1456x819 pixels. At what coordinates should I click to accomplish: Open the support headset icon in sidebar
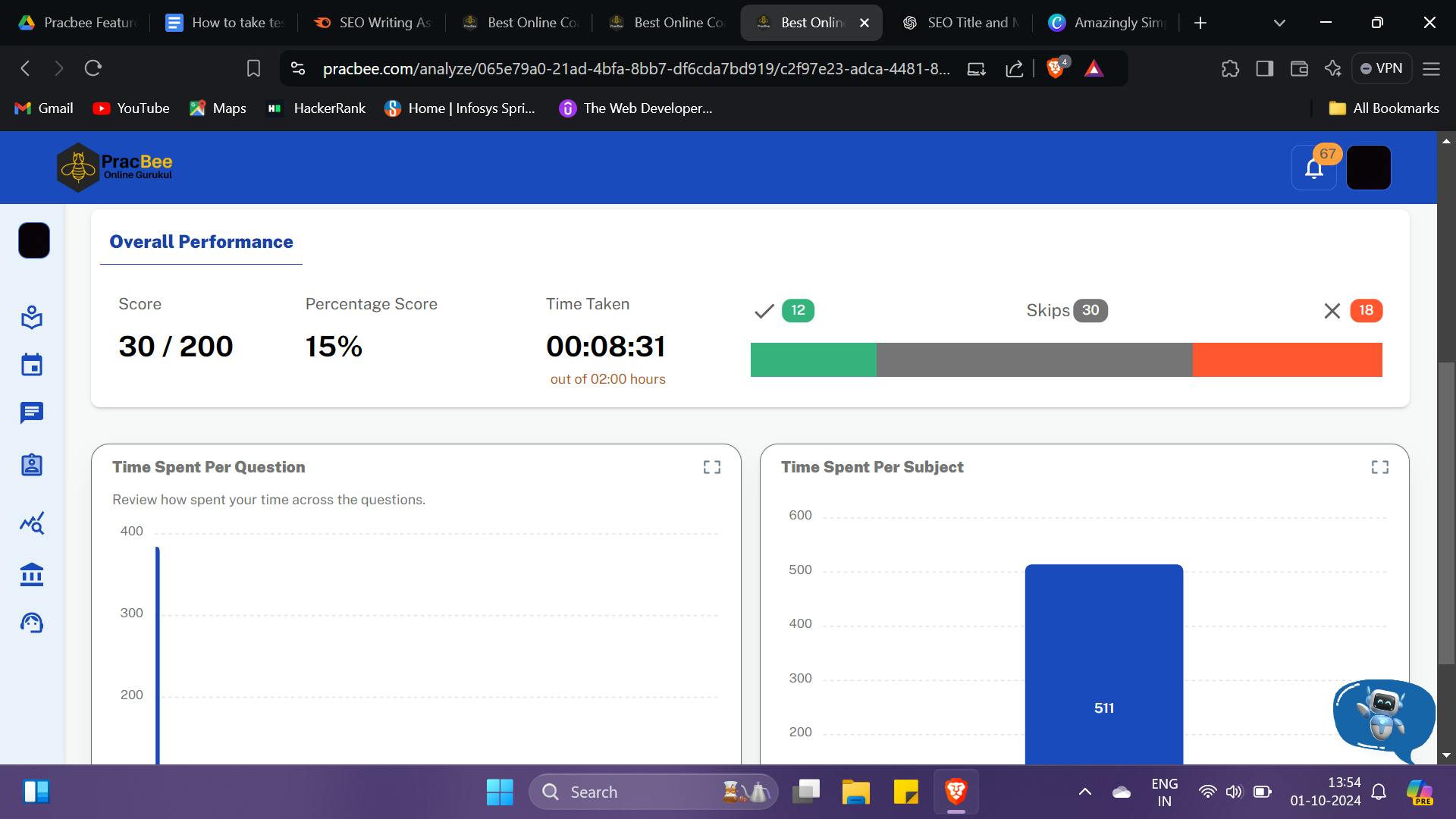[x=32, y=623]
